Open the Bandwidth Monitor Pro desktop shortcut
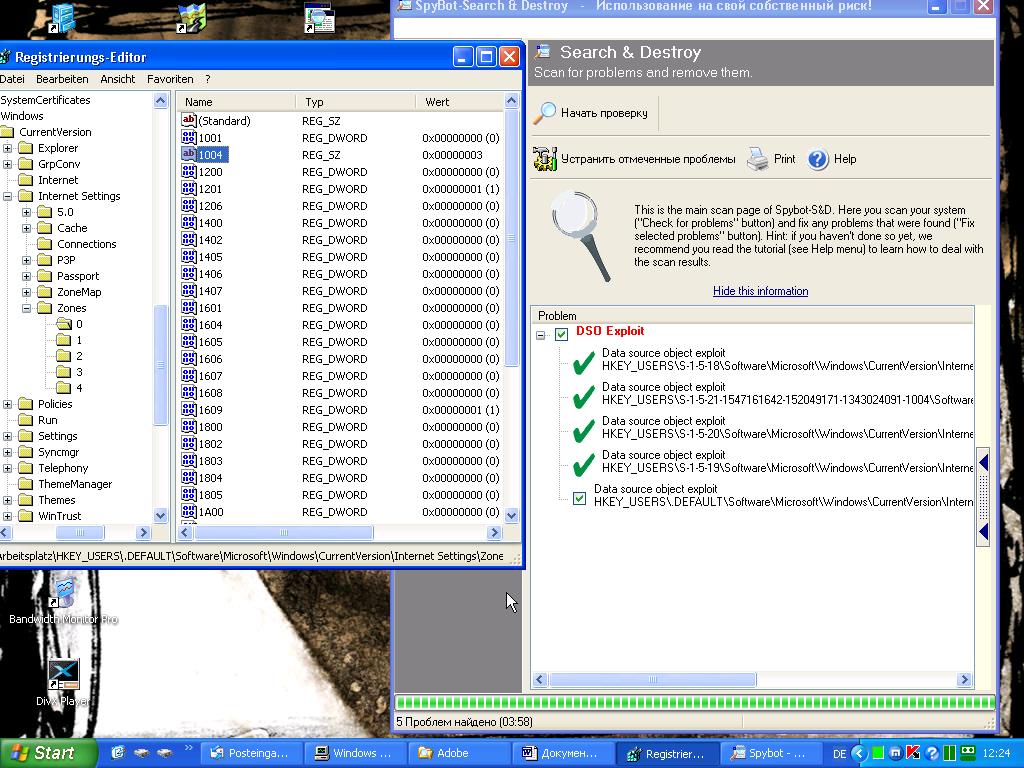The height and width of the screenshot is (768, 1024). [x=63, y=601]
